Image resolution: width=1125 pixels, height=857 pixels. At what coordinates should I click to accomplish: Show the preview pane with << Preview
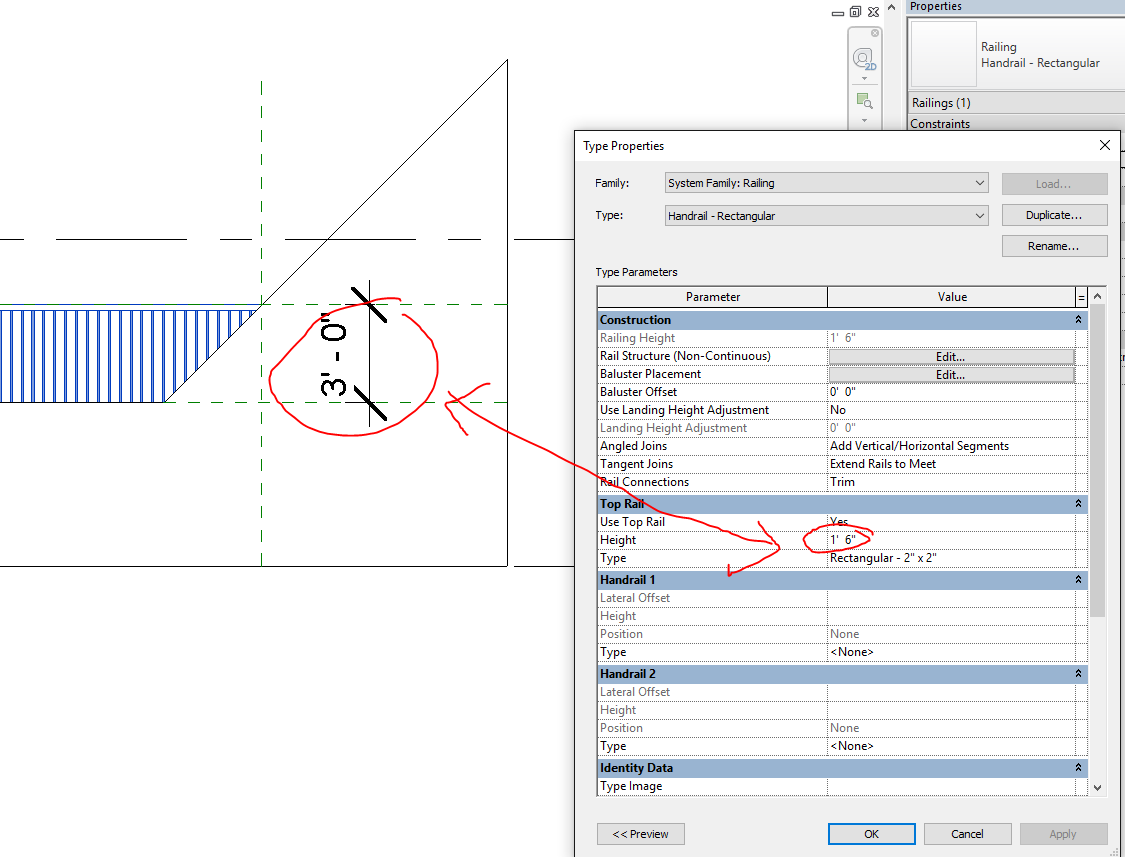pos(640,833)
